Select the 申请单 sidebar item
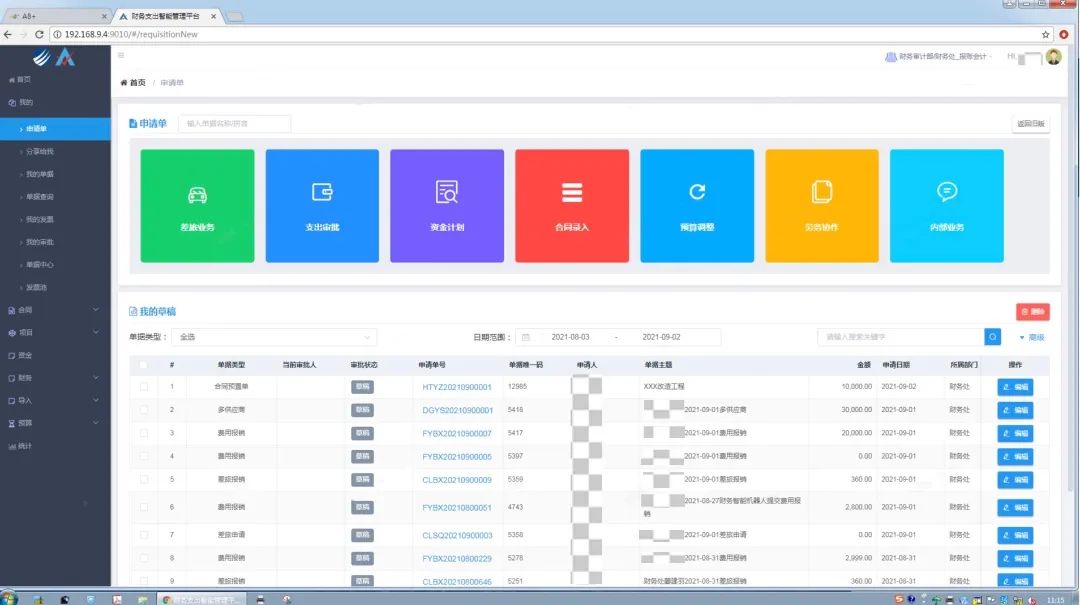1080x605 pixels. click(x=55, y=129)
